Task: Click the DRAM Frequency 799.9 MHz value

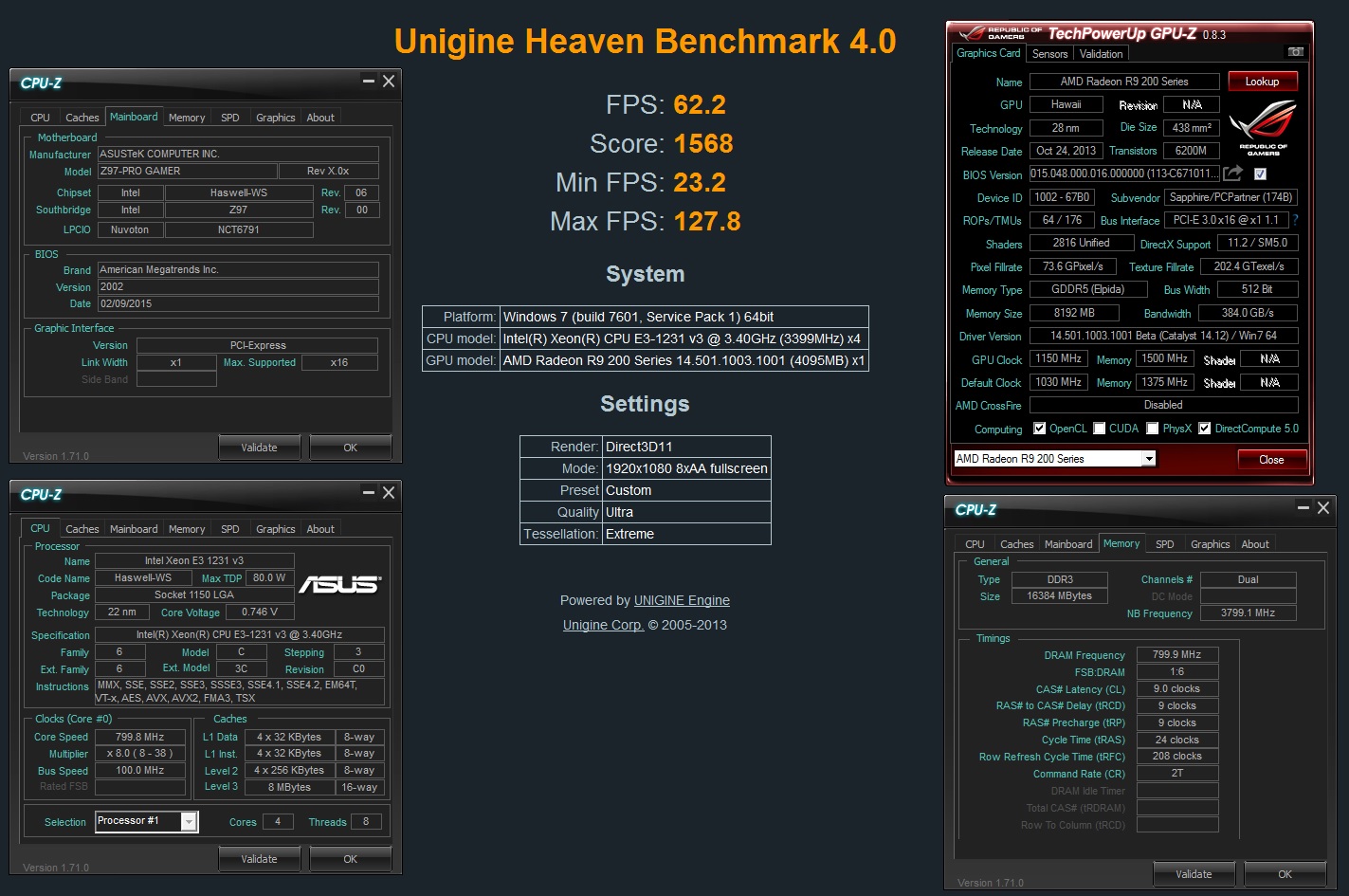Action: [1177, 654]
